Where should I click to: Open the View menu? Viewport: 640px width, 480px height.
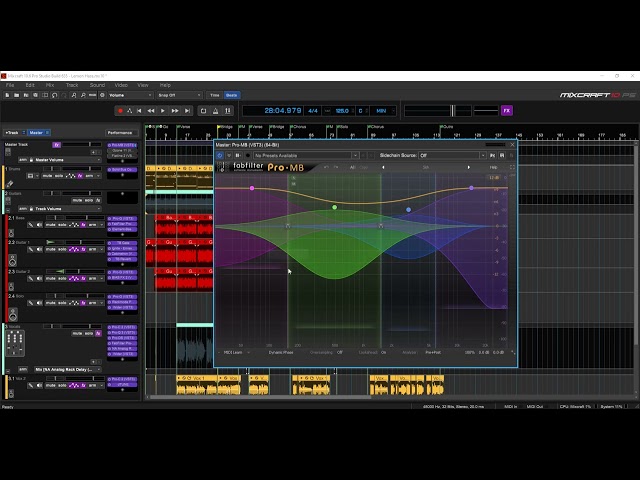tap(142, 85)
